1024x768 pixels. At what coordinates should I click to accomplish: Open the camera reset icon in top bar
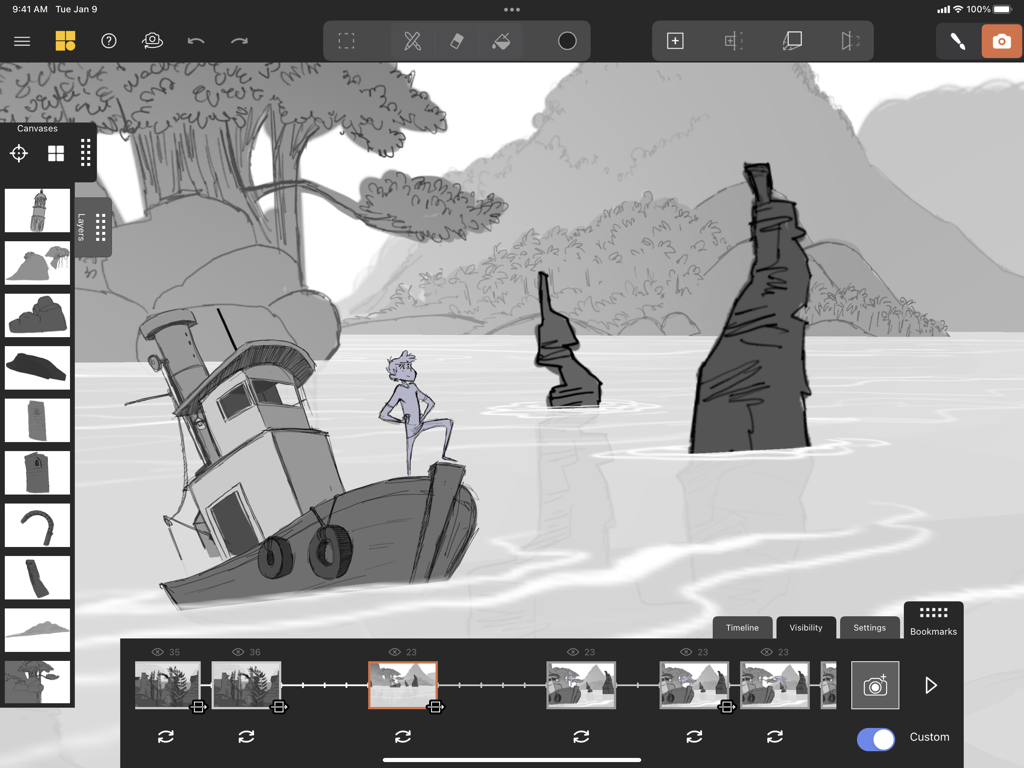click(x=151, y=41)
